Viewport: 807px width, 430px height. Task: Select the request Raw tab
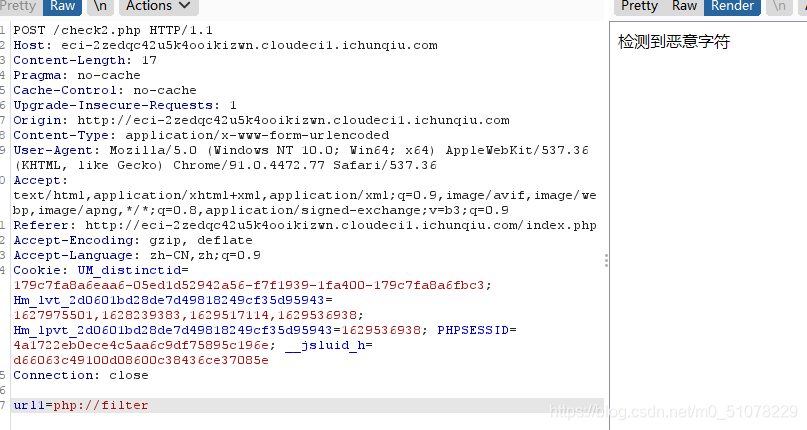(x=62, y=6)
